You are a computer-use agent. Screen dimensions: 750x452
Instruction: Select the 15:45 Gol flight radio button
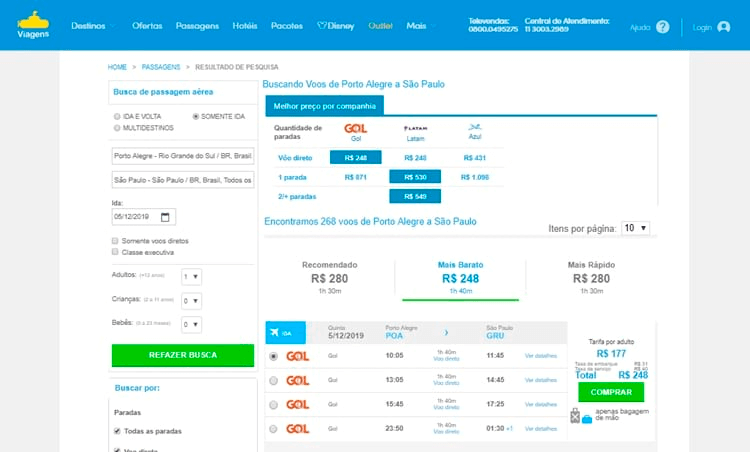tap(273, 405)
